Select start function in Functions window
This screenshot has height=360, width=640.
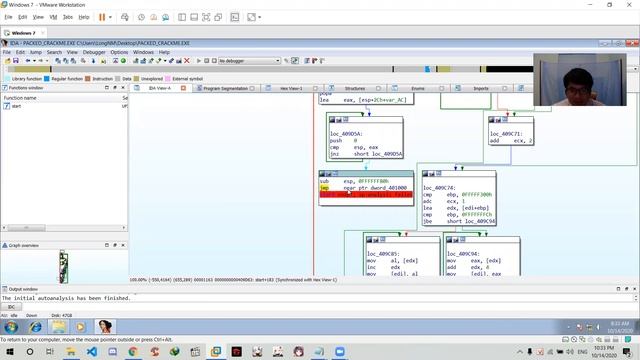tap(16, 106)
